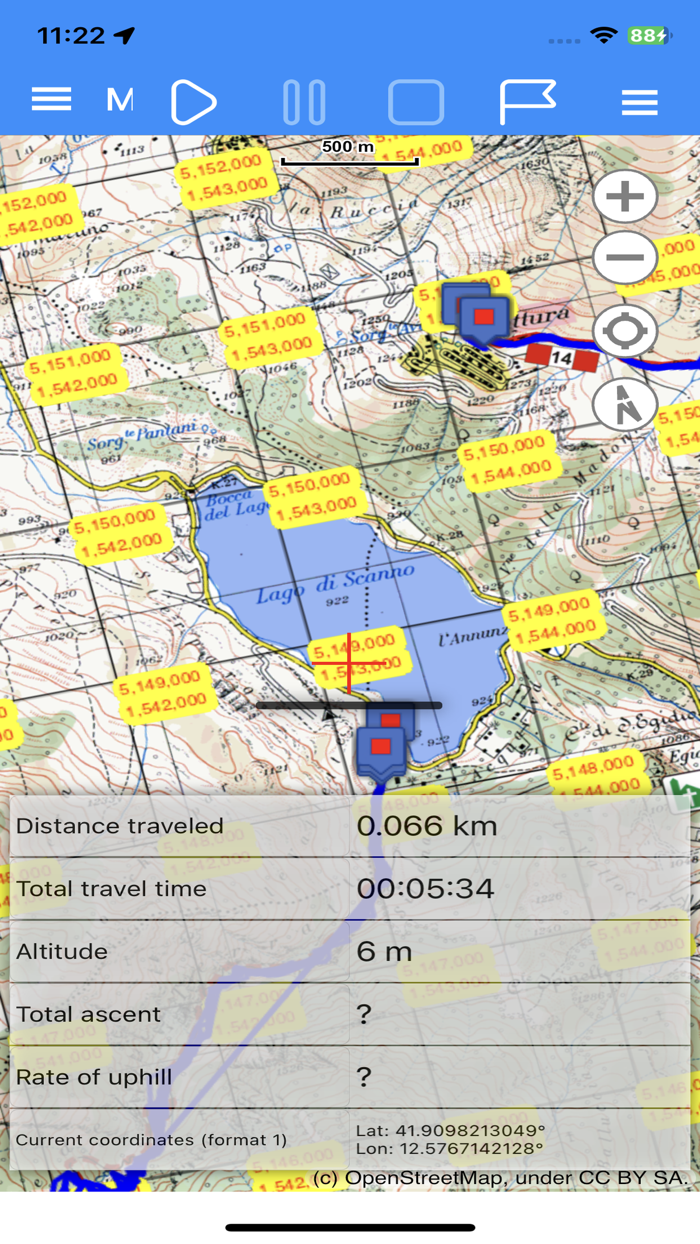Zoom in with the plus button
The width and height of the screenshot is (700, 1244).
tap(625, 196)
